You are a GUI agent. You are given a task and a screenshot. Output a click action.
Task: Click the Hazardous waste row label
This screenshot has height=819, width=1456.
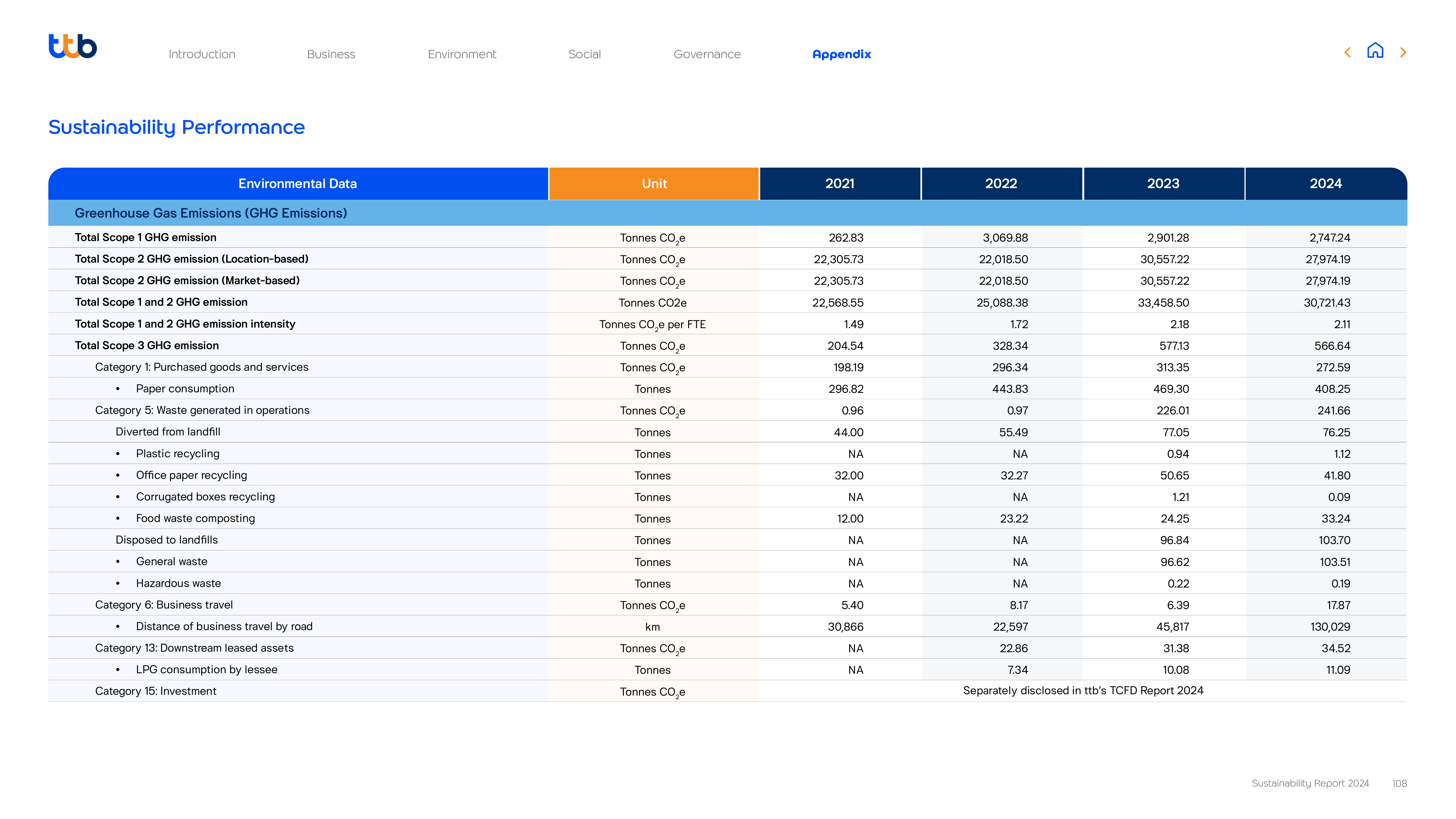click(x=179, y=583)
